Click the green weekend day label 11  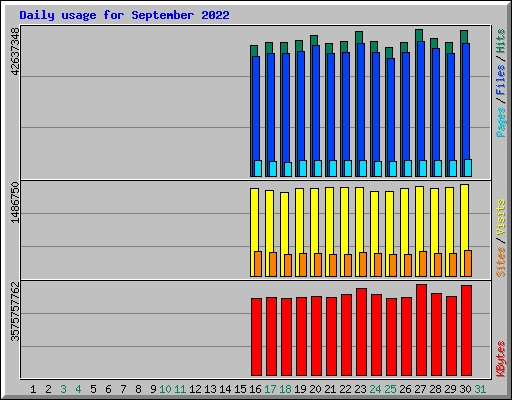pyautogui.click(x=180, y=389)
